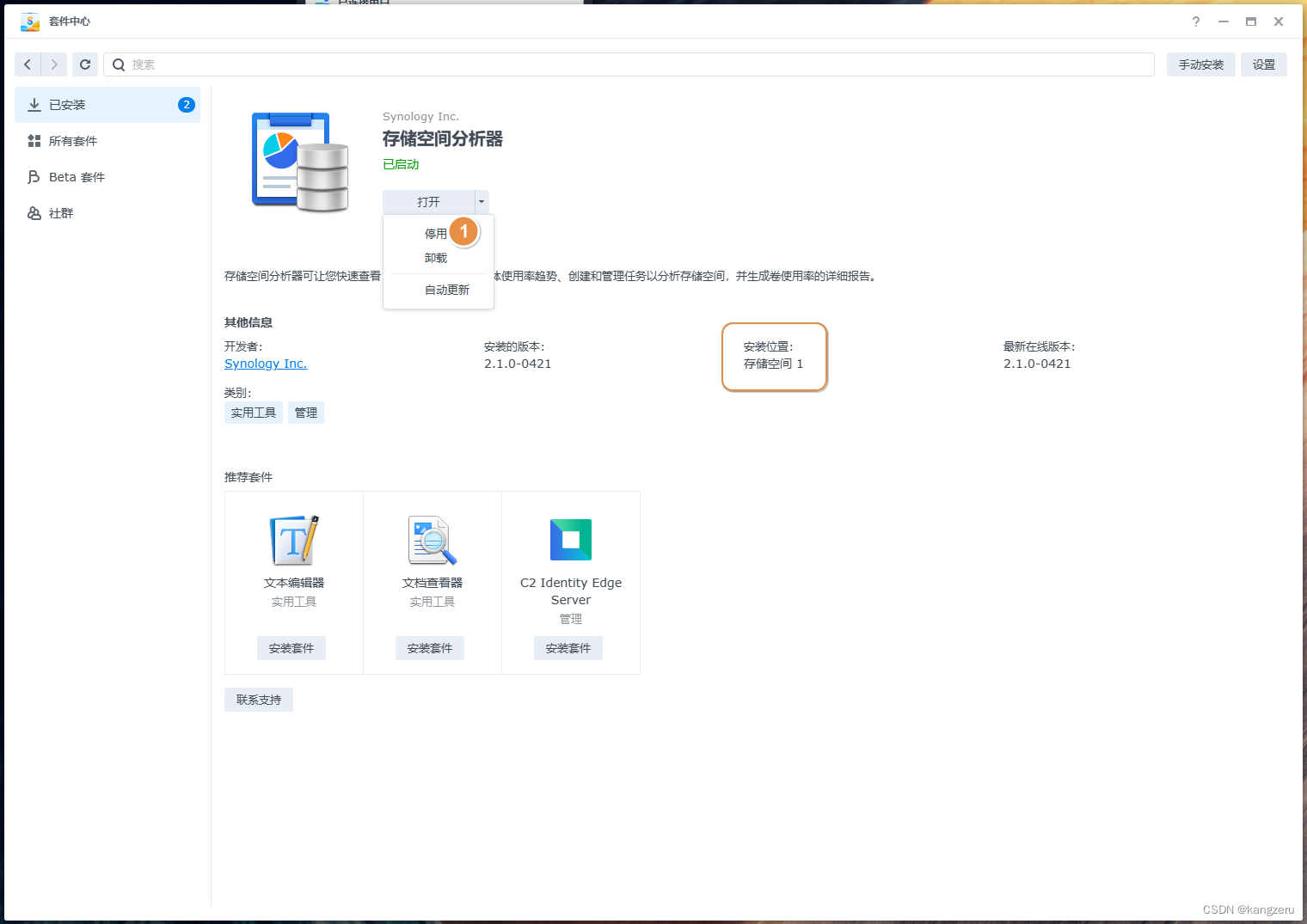Viewport: 1307px width, 924px height.
Task: Click the 套件中心 app icon in title bar
Action: pyautogui.click(x=30, y=21)
